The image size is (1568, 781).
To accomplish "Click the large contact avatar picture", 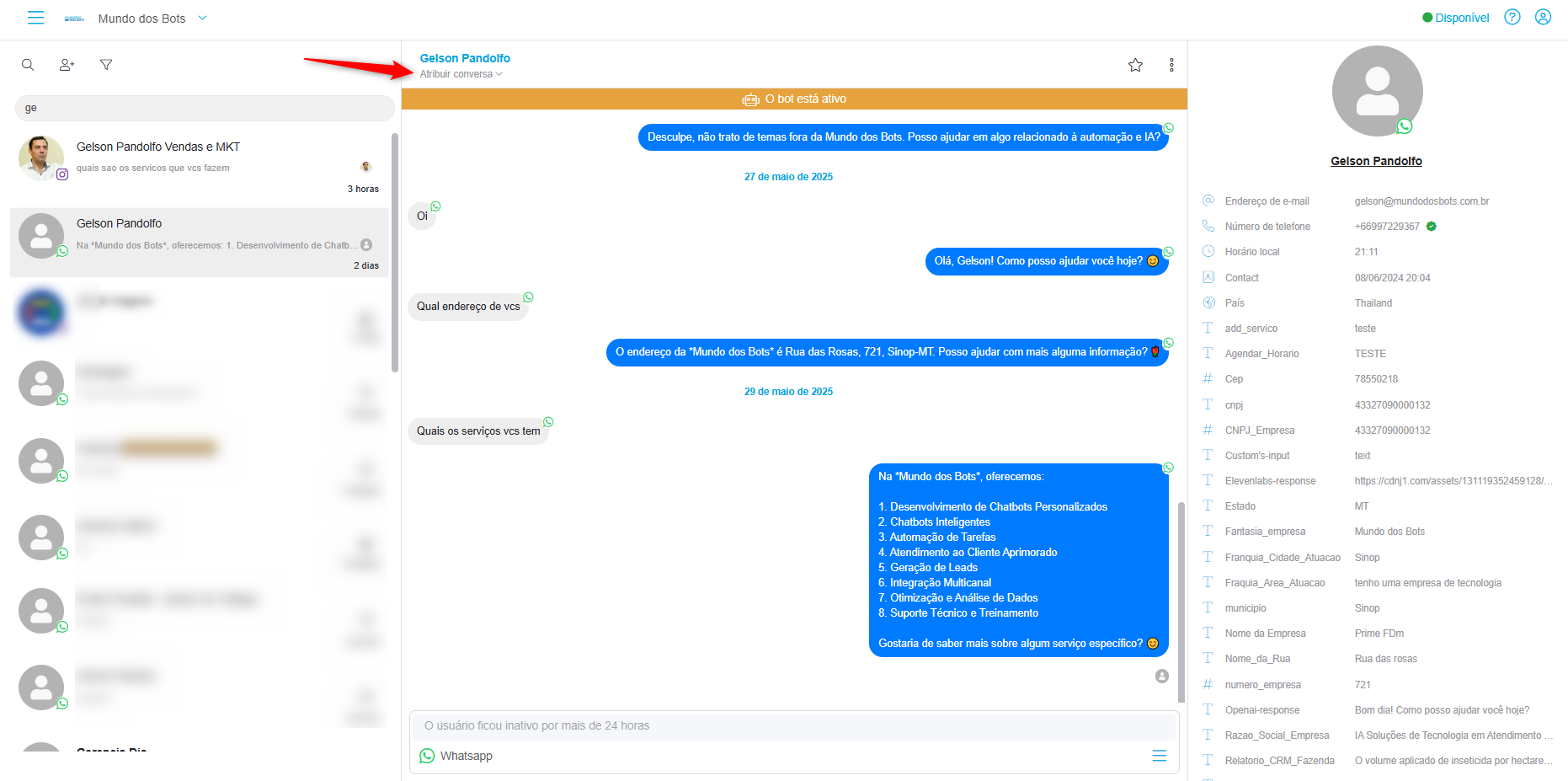I will pos(1377,91).
